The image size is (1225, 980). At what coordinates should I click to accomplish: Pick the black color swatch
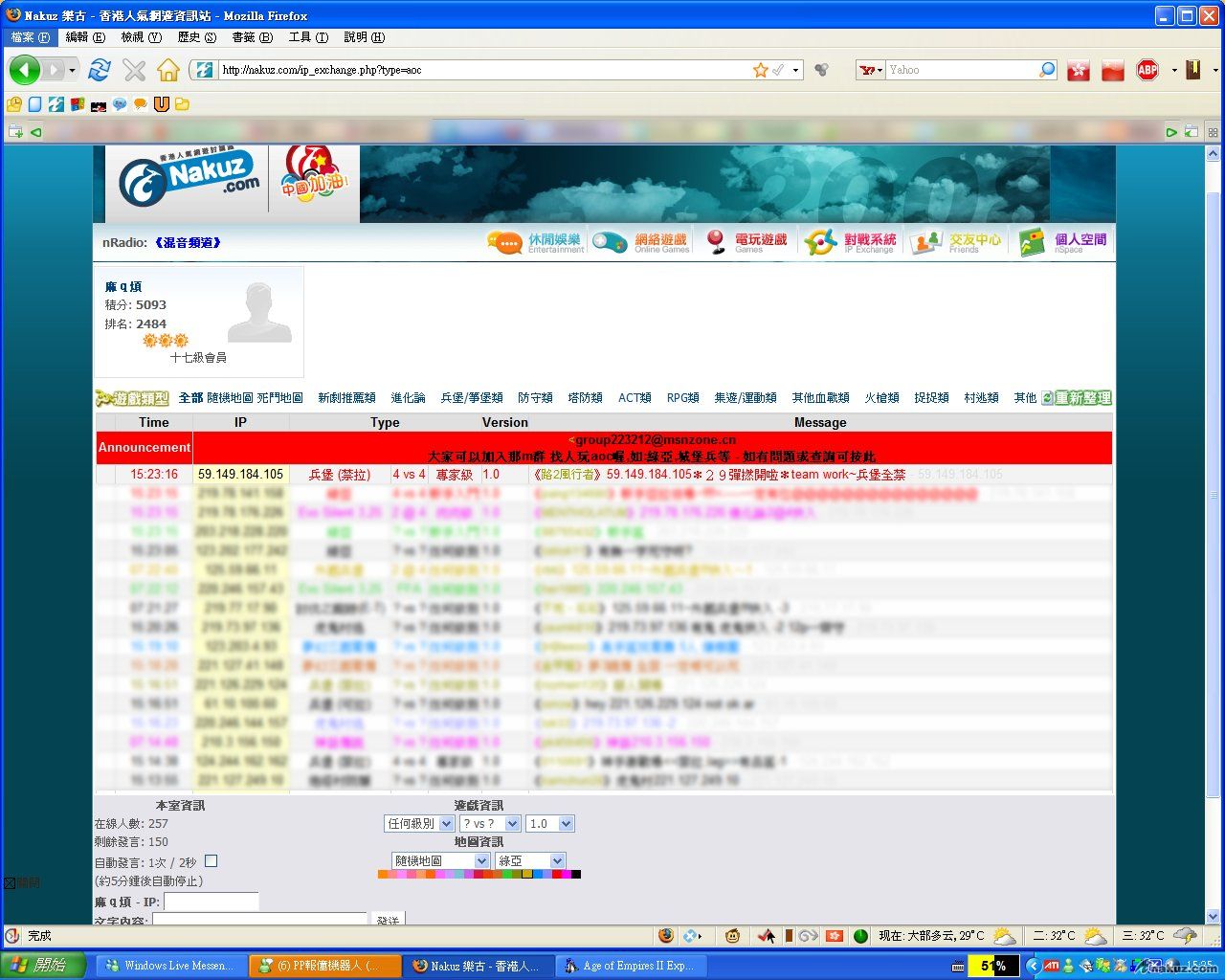(575, 874)
